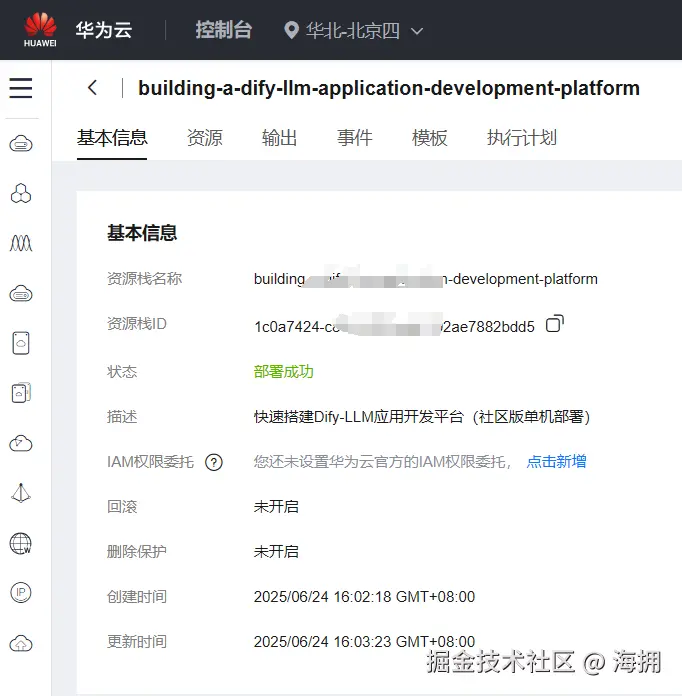The width and height of the screenshot is (682, 696).
Task: Click the 删除保护 未开启 value
Action: tap(276, 552)
